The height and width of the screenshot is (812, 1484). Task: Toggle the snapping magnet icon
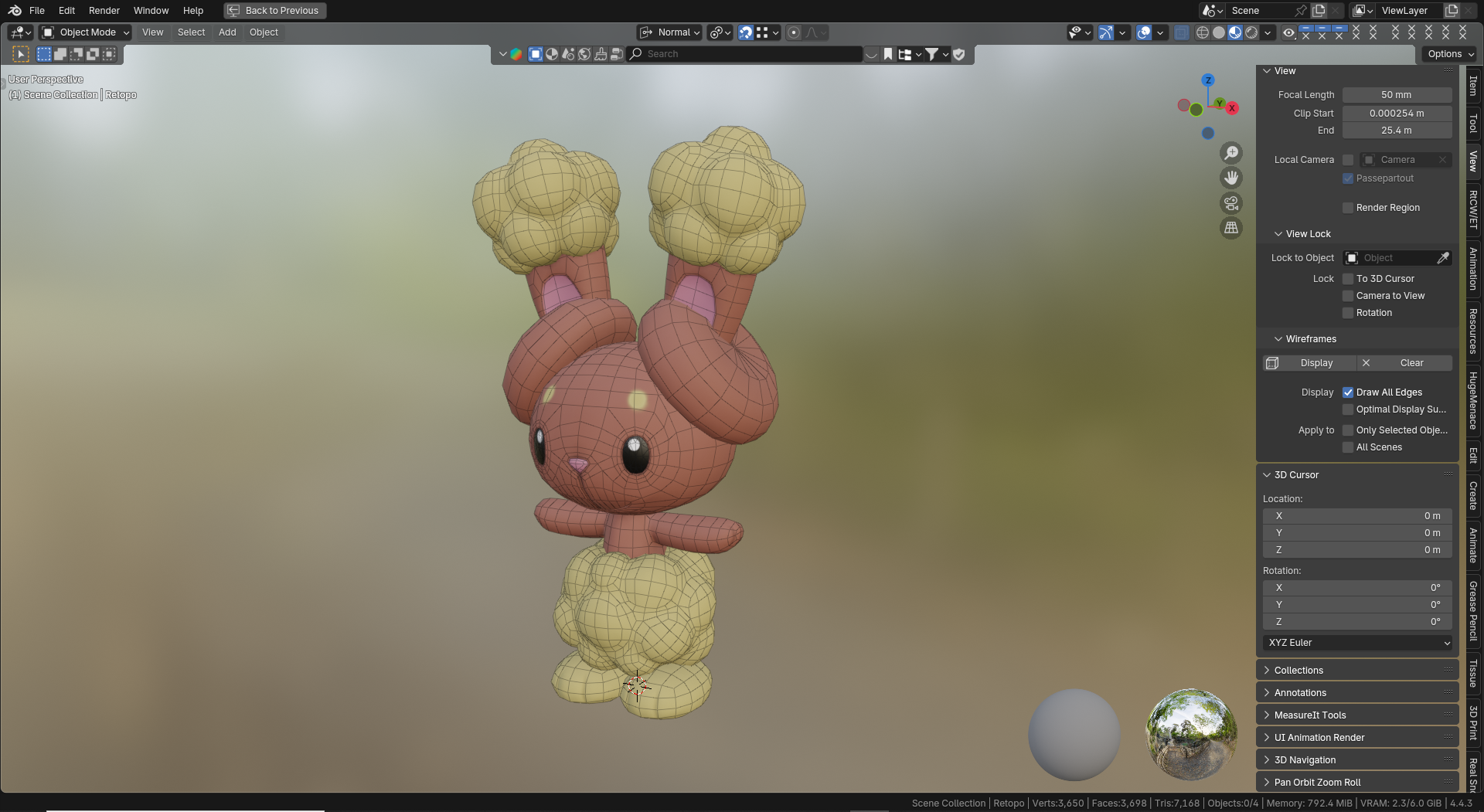(x=745, y=32)
